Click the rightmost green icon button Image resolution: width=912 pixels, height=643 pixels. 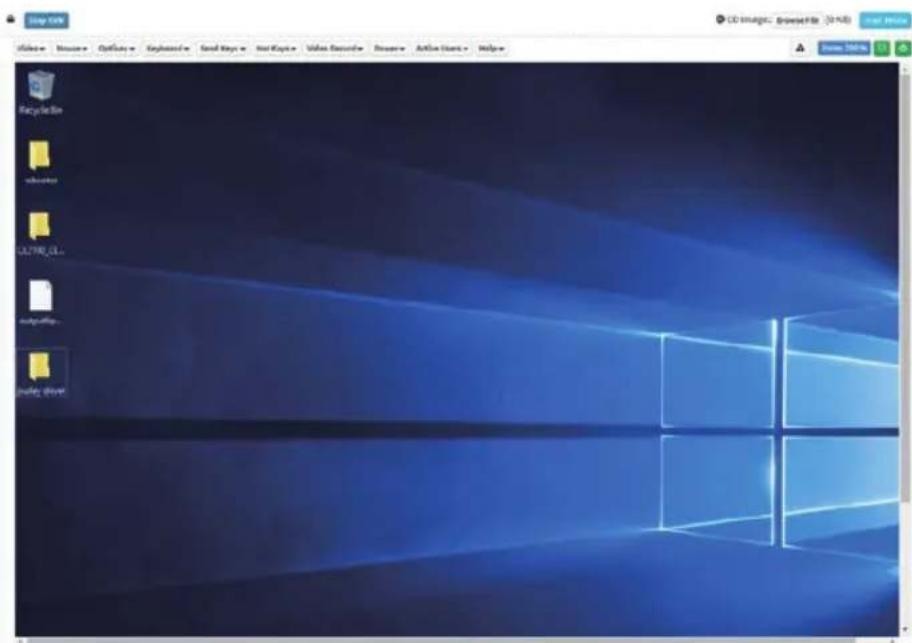pos(903,48)
